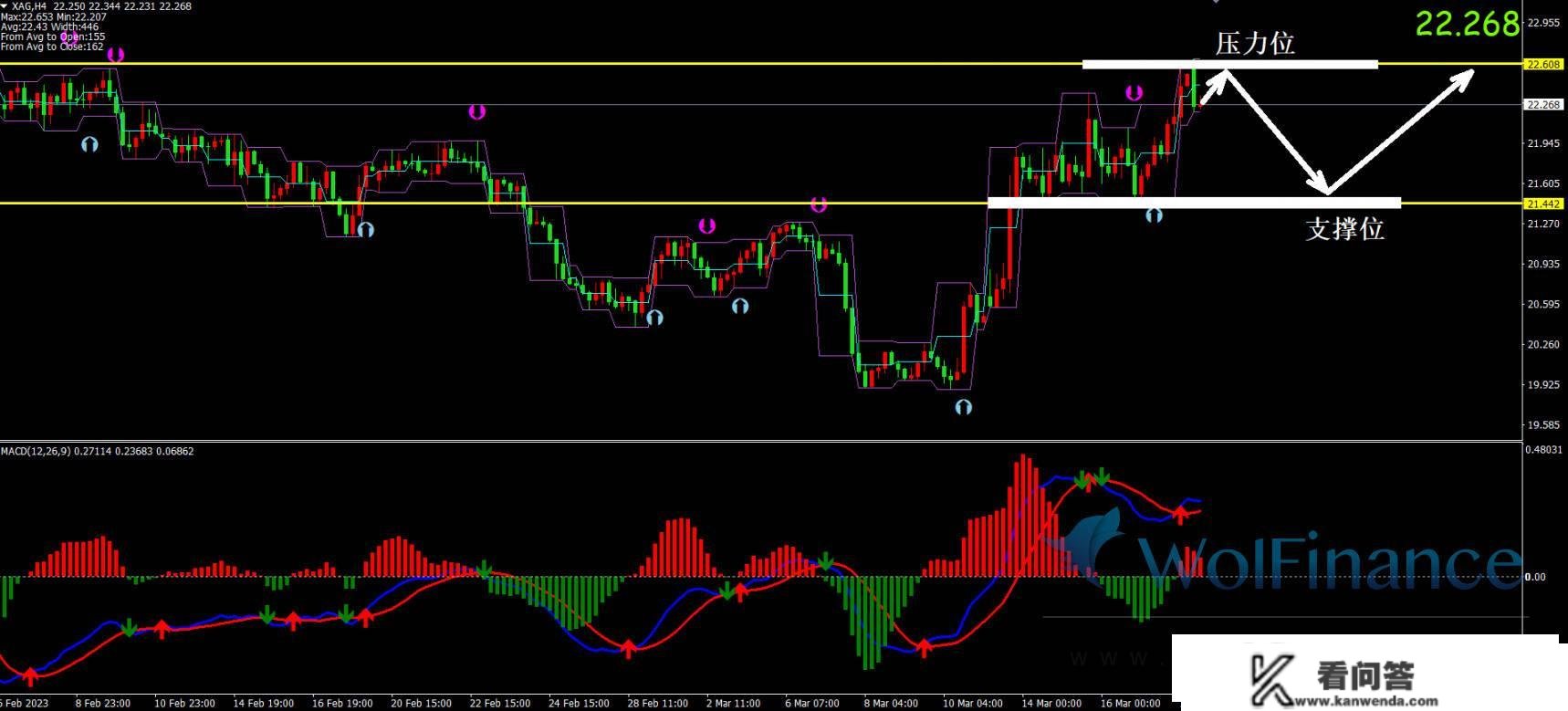Click the large green 22.268 price display
Image resolution: width=1568 pixels, height=711 pixels.
pos(1467,24)
